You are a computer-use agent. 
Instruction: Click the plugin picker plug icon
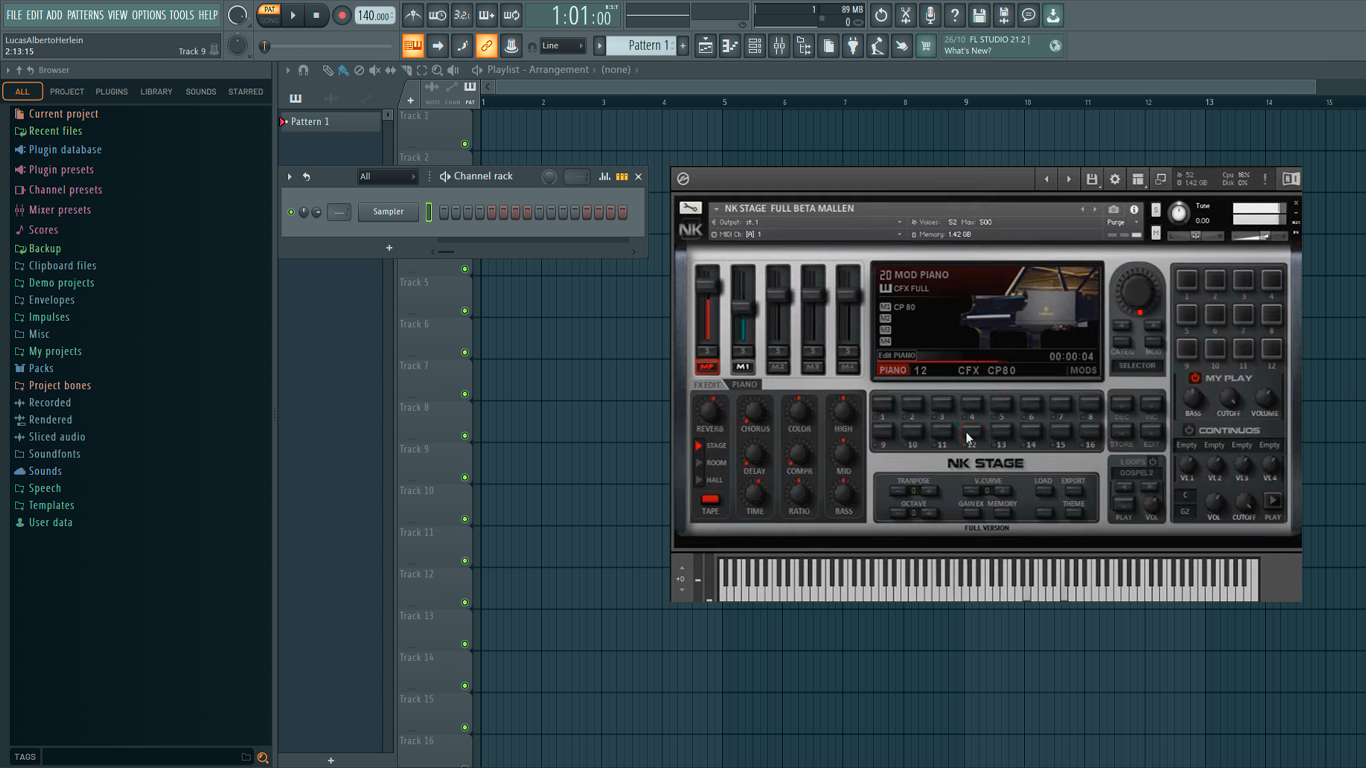click(x=853, y=46)
